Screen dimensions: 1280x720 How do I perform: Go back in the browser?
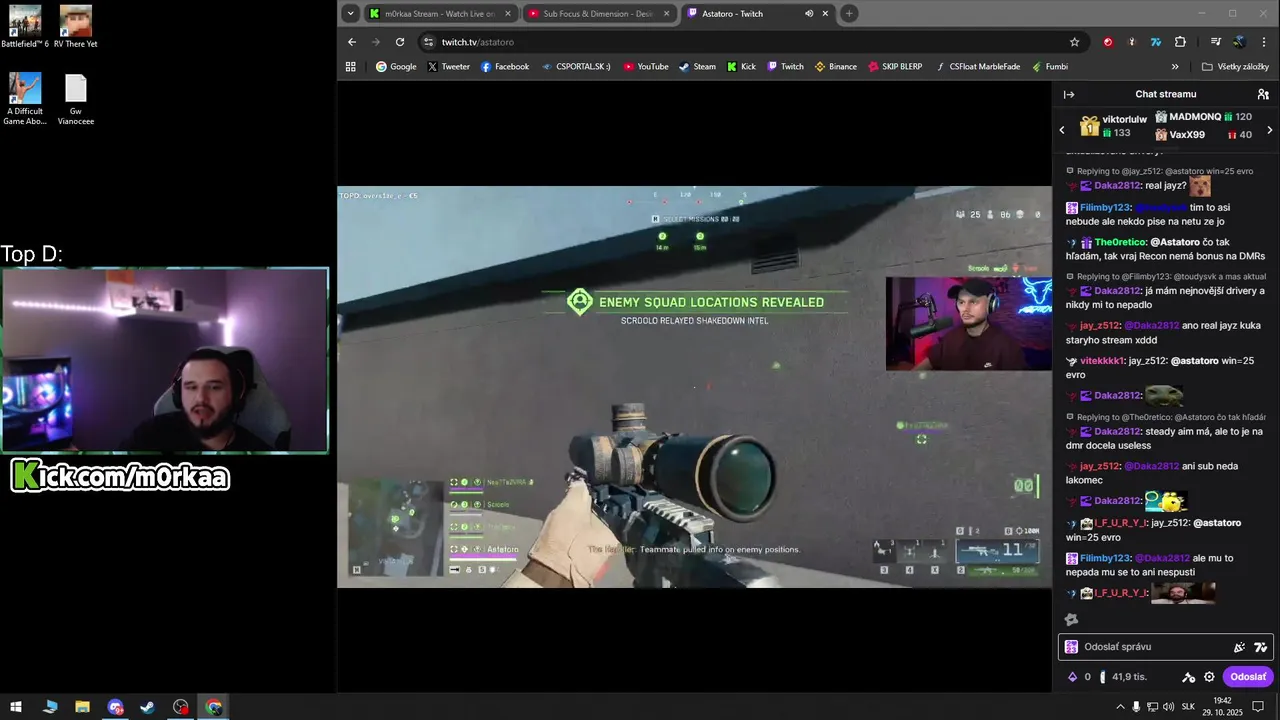(x=352, y=42)
